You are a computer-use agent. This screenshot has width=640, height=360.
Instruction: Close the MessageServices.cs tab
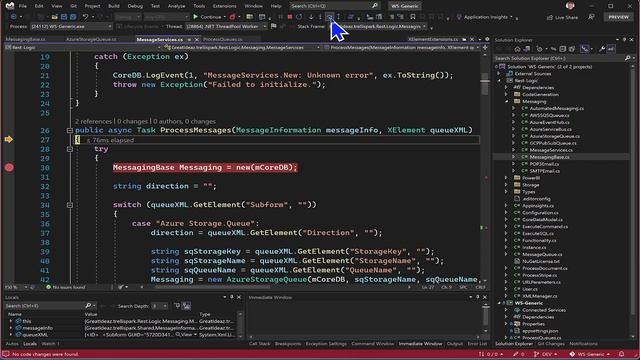click(x=196, y=40)
